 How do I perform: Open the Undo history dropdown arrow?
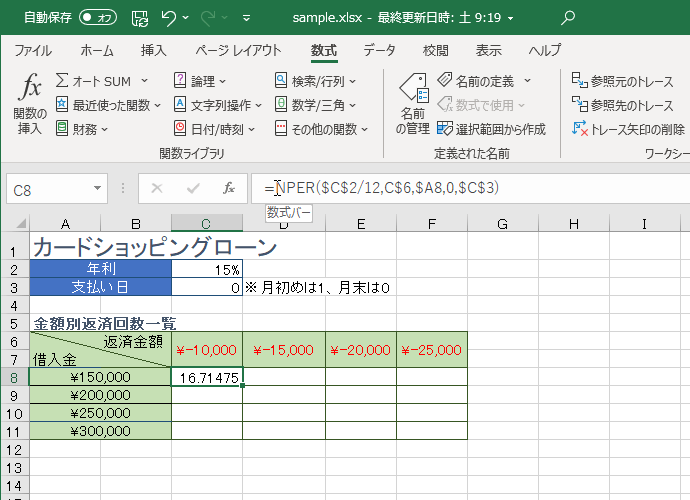[186, 18]
